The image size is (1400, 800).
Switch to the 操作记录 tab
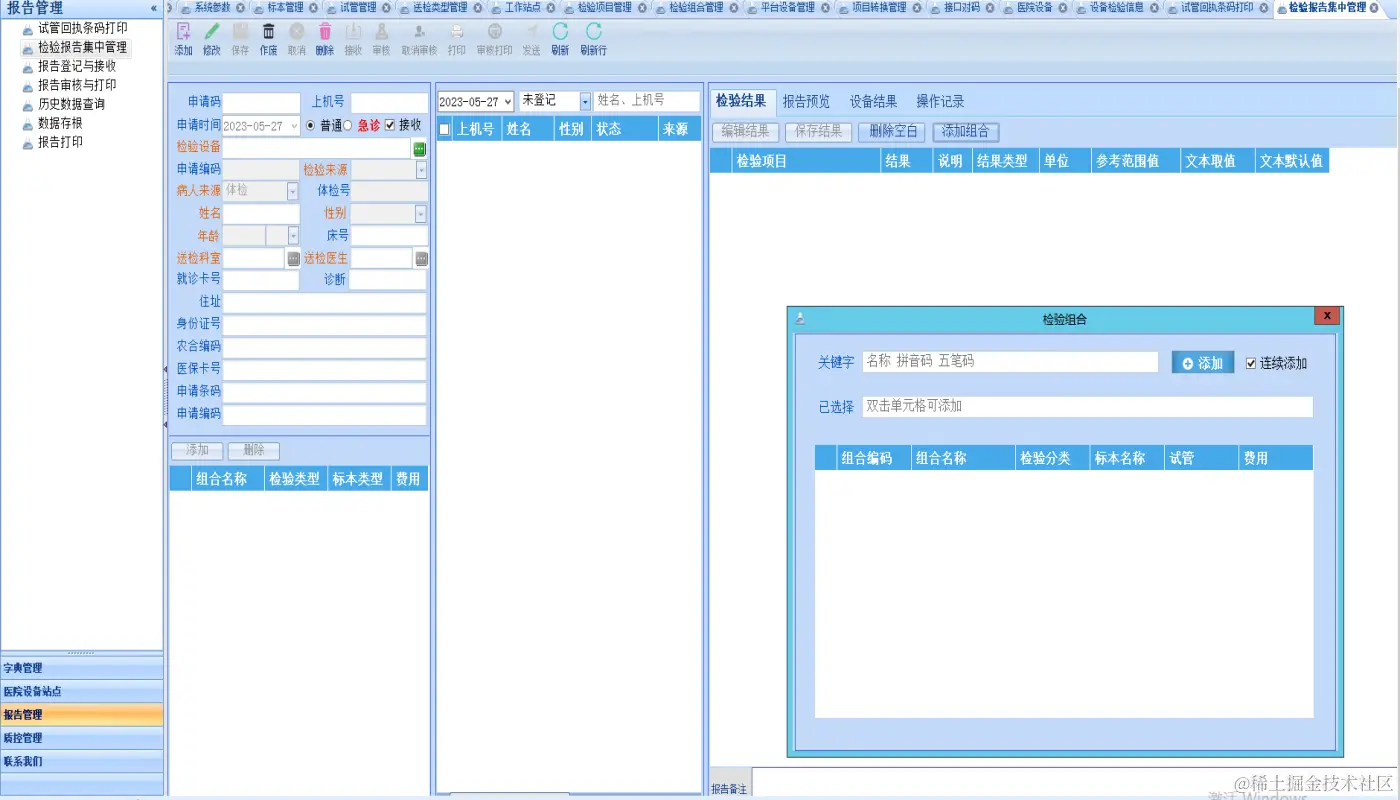click(x=940, y=101)
